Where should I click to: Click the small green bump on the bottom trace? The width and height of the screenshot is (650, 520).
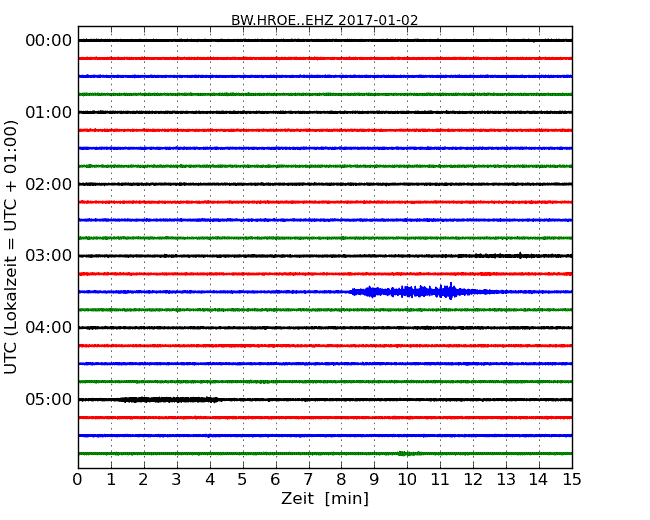(408, 454)
